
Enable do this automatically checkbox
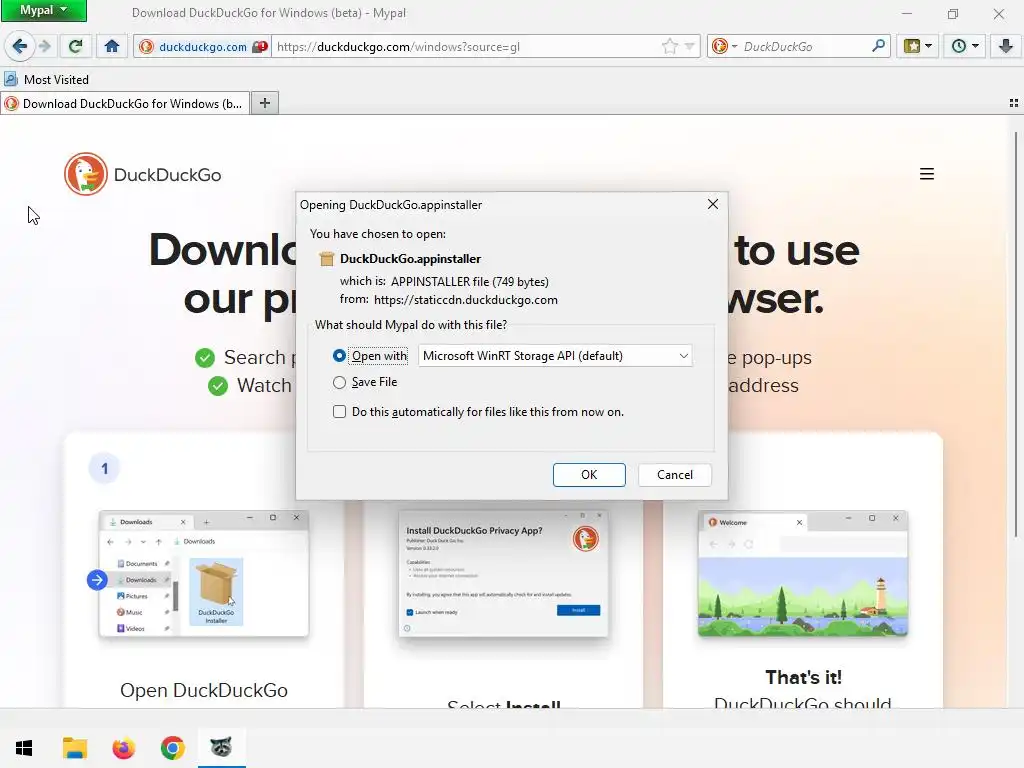pyautogui.click(x=339, y=411)
